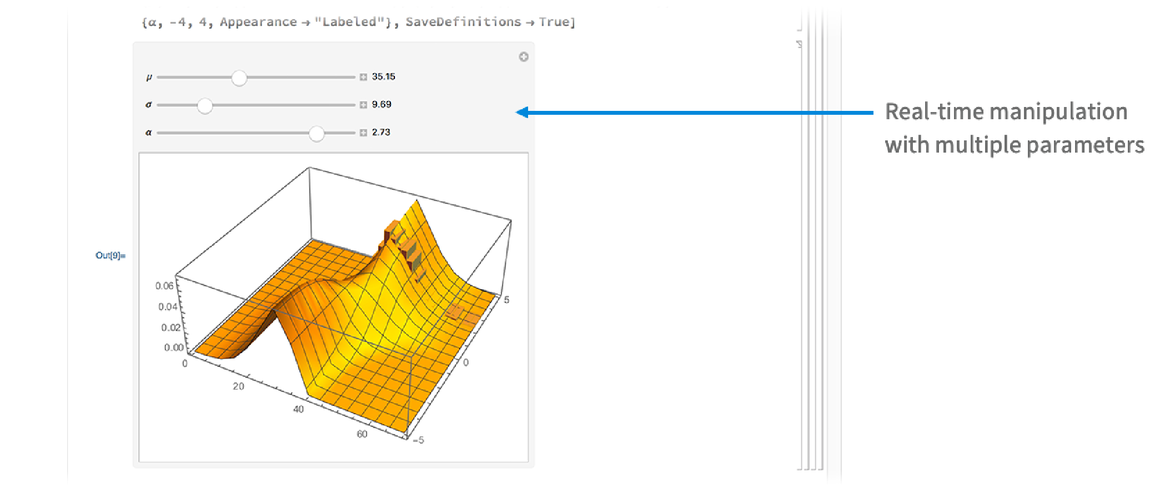
Task: Click the α value 2.73
Action: point(381,133)
